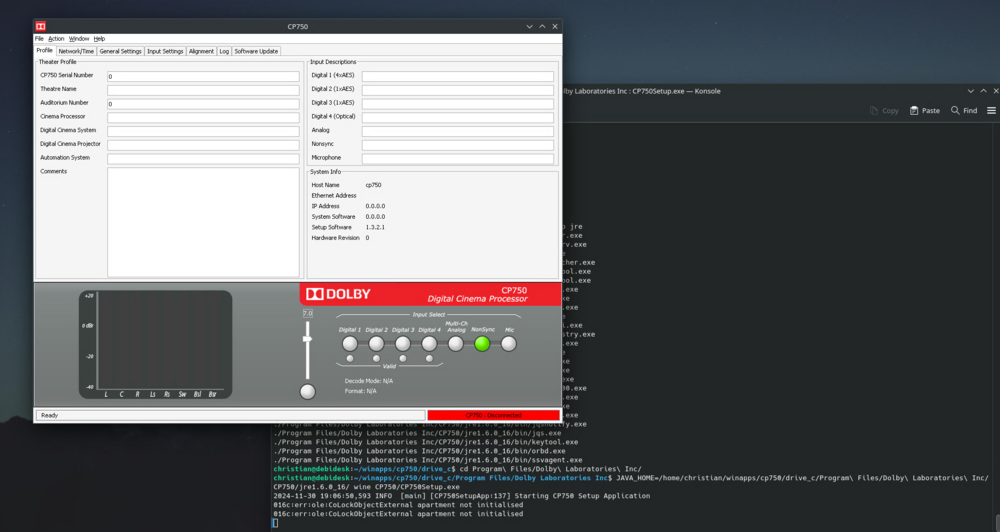
Task: Choose the Digital 4 input button
Action: tap(429, 344)
